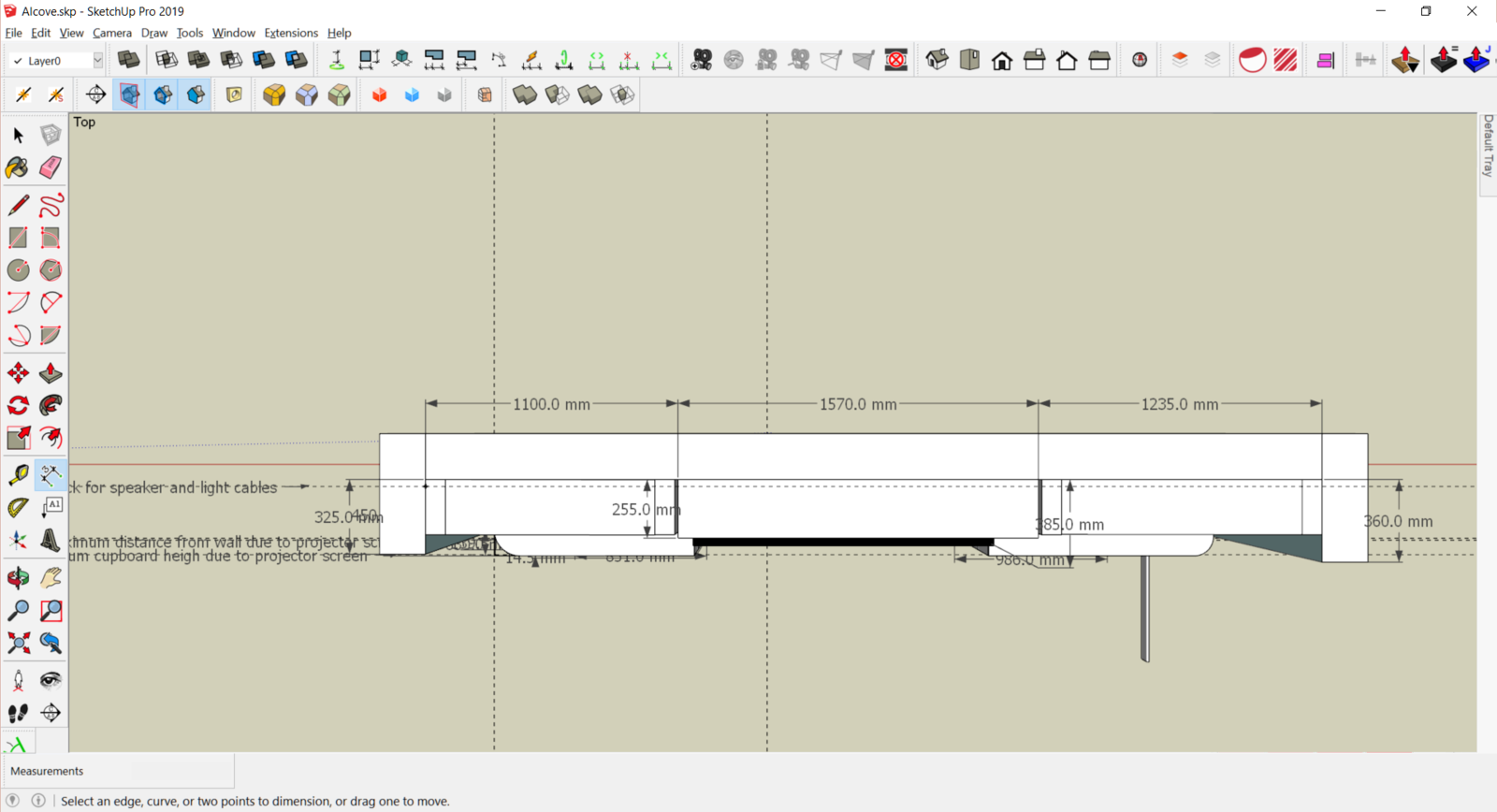Select the Orbit tool
Screen dimensions: 1497x812
coord(18,578)
